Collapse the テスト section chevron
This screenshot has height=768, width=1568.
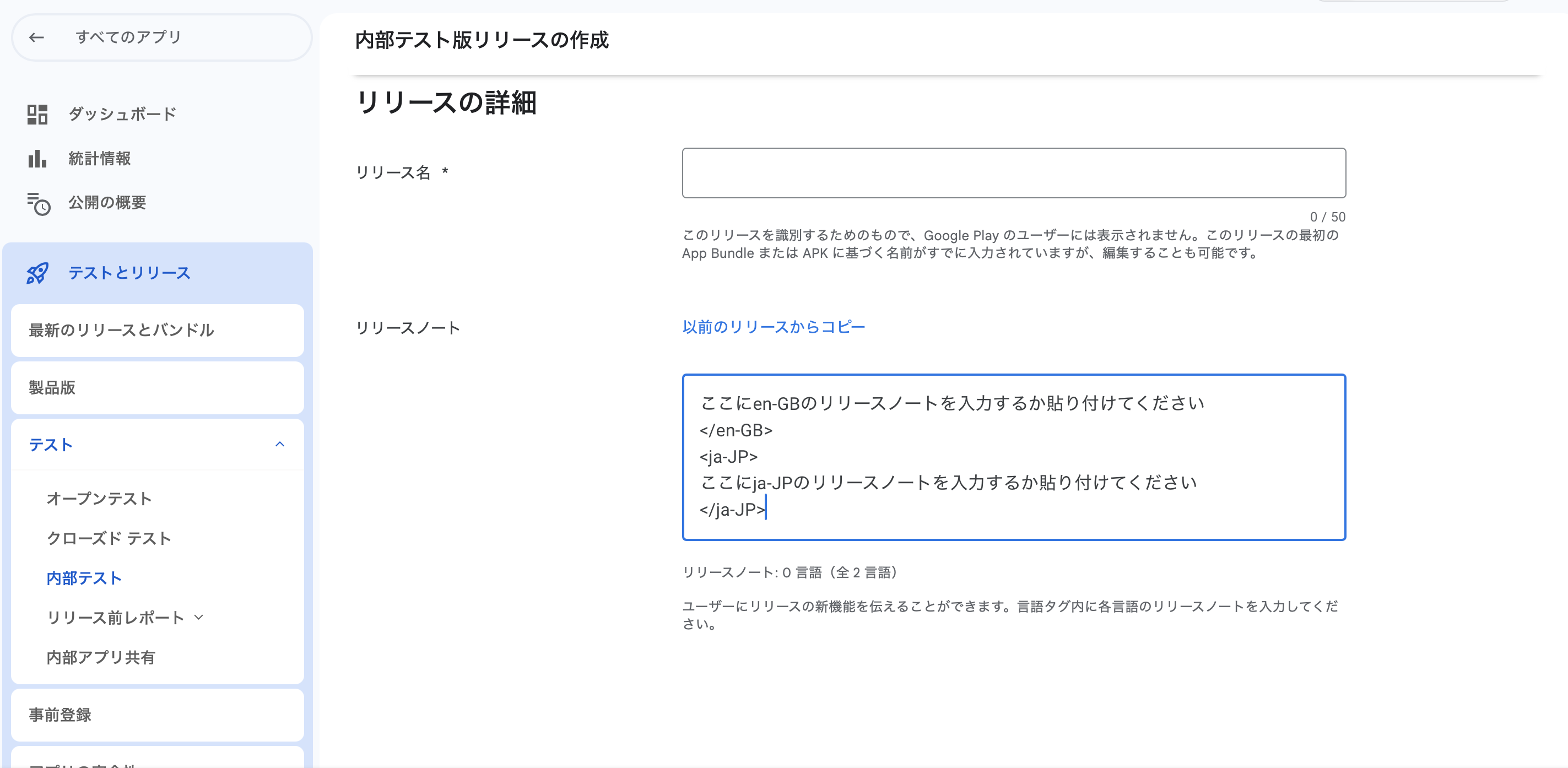(279, 444)
